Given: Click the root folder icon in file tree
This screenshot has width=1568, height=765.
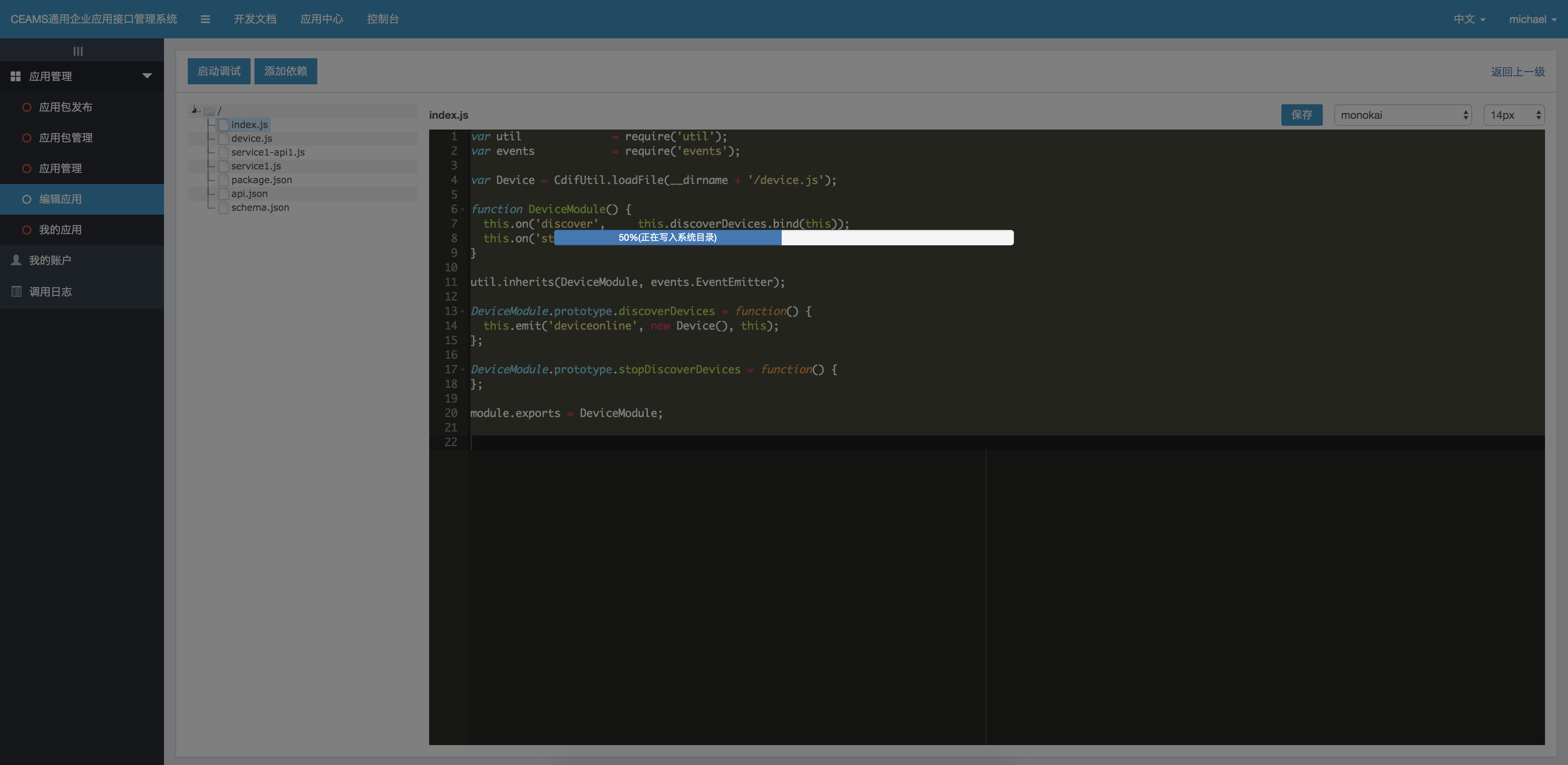Looking at the screenshot, I should 209,112.
